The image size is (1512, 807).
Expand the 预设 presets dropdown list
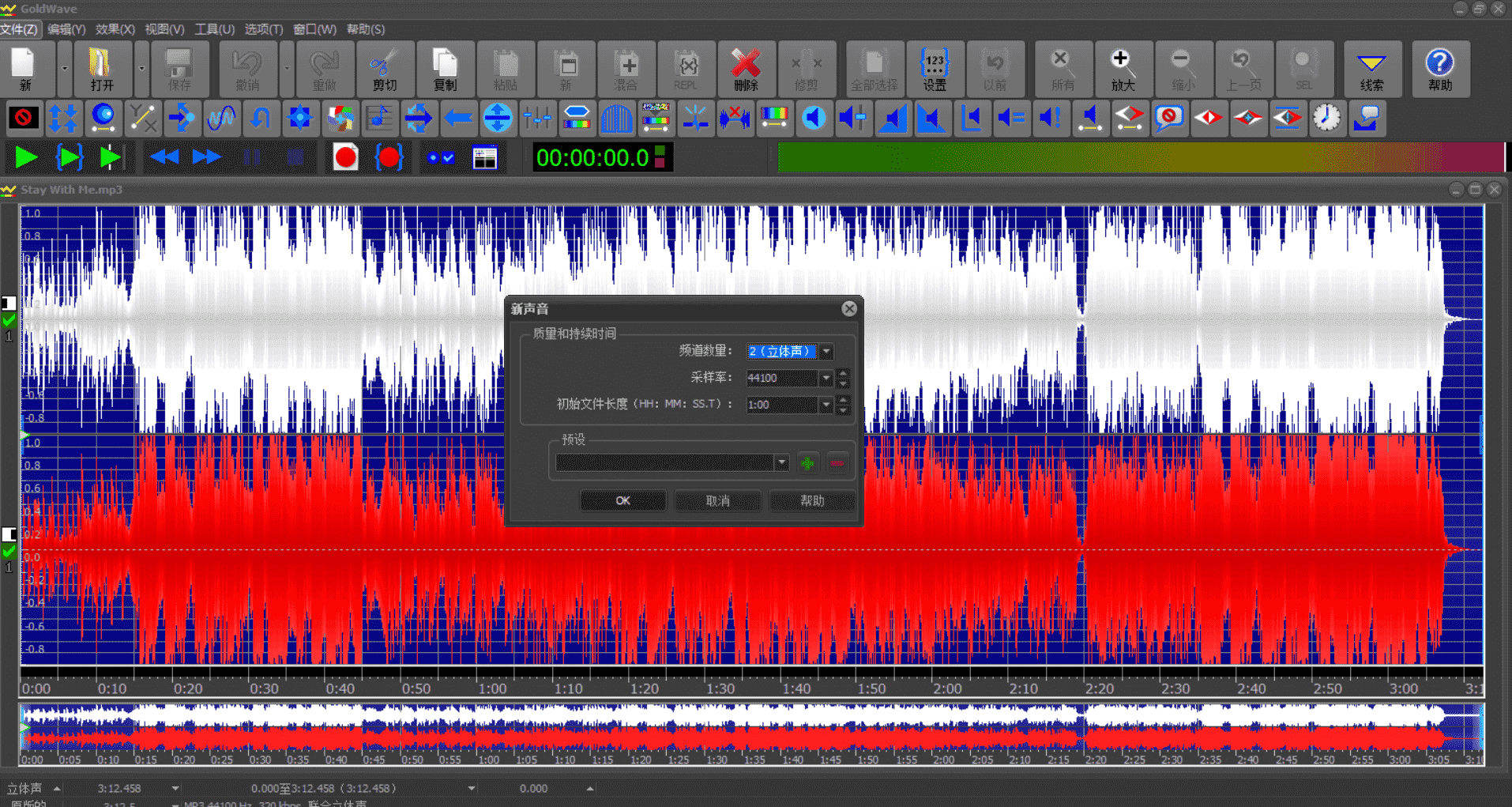781,463
